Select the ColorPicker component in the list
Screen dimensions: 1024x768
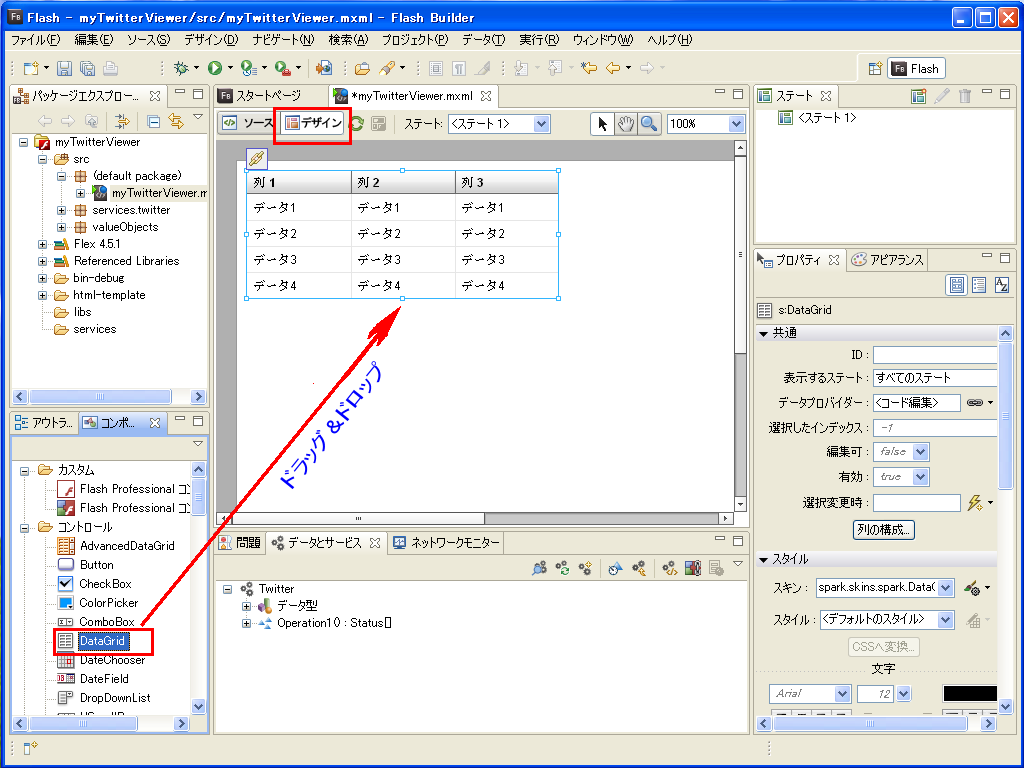click(x=109, y=603)
